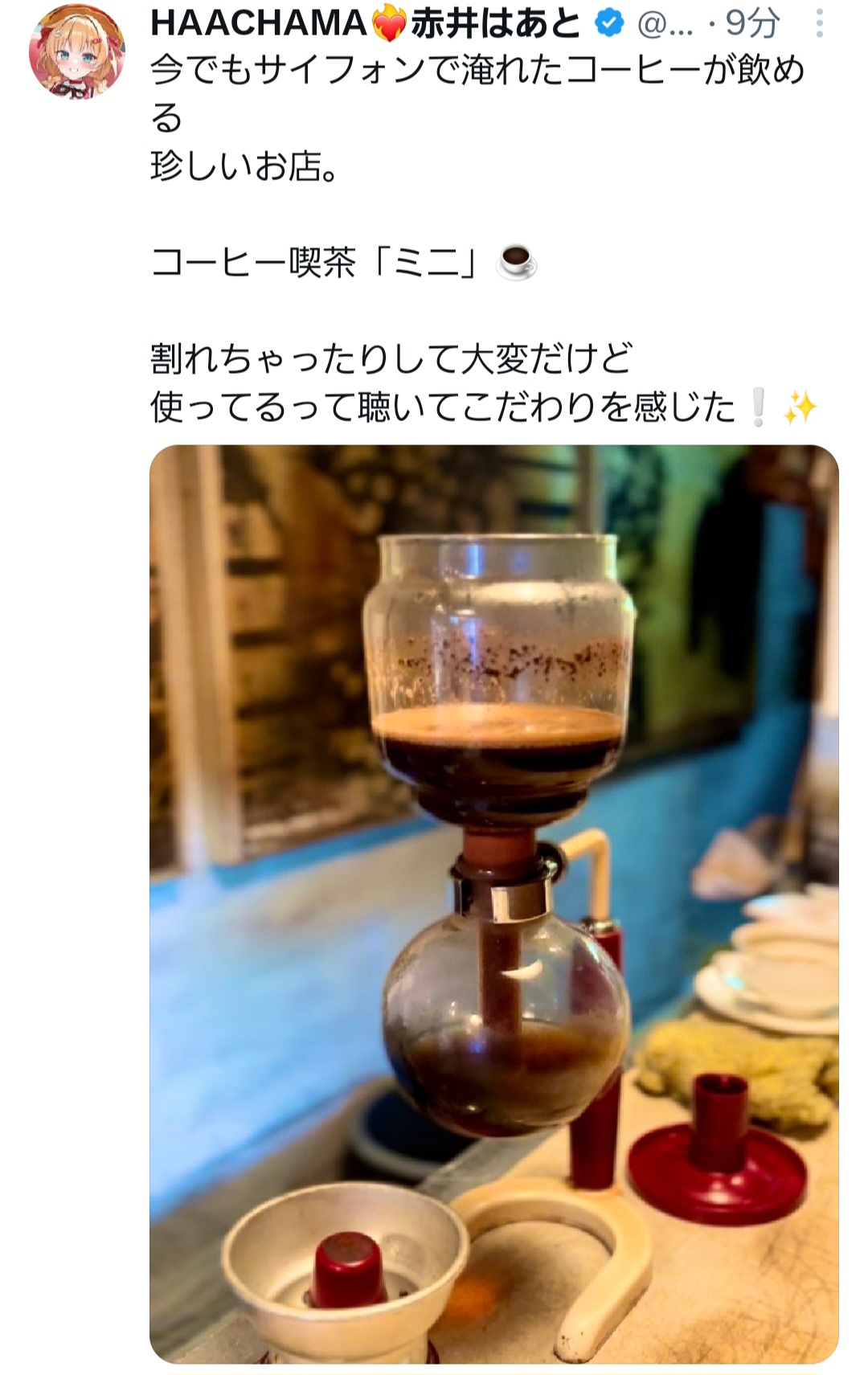The width and height of the screenshot is (868, 1375).
Task: Click the line 使ってるって聴いてこだわりを感じた
Action: (x=443, y=407)
